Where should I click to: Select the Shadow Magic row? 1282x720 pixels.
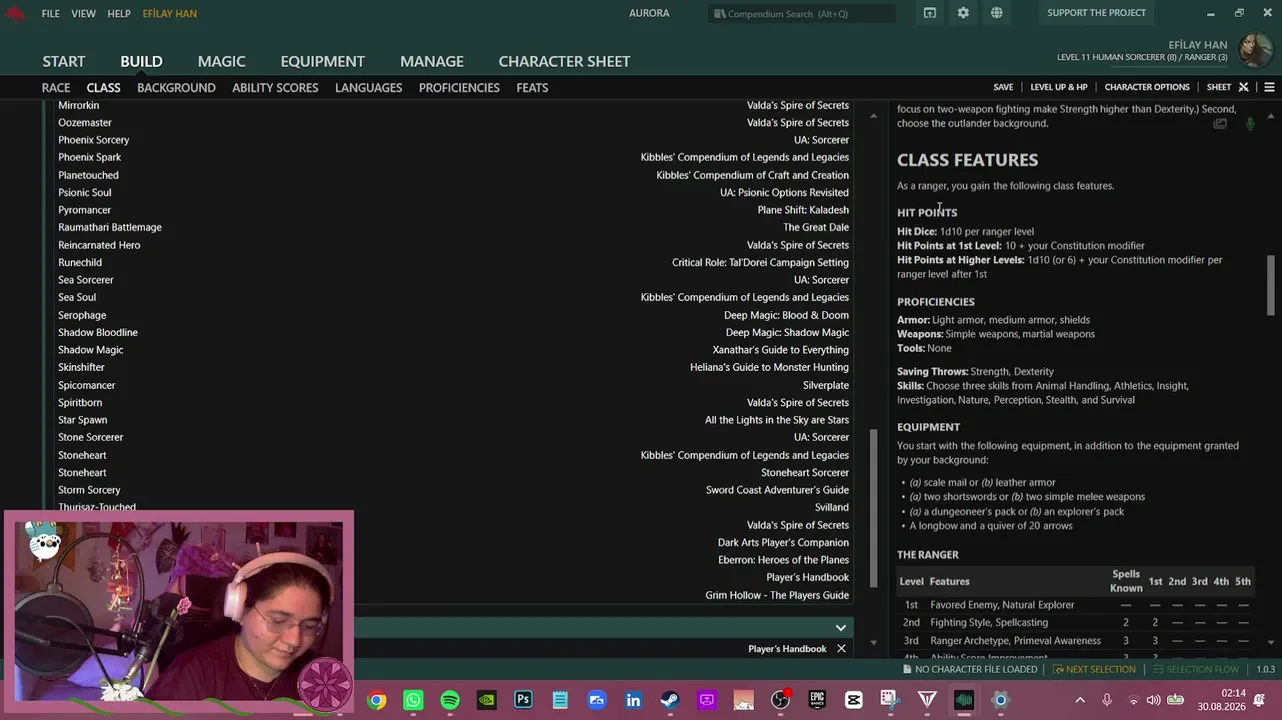pos(454,350)
